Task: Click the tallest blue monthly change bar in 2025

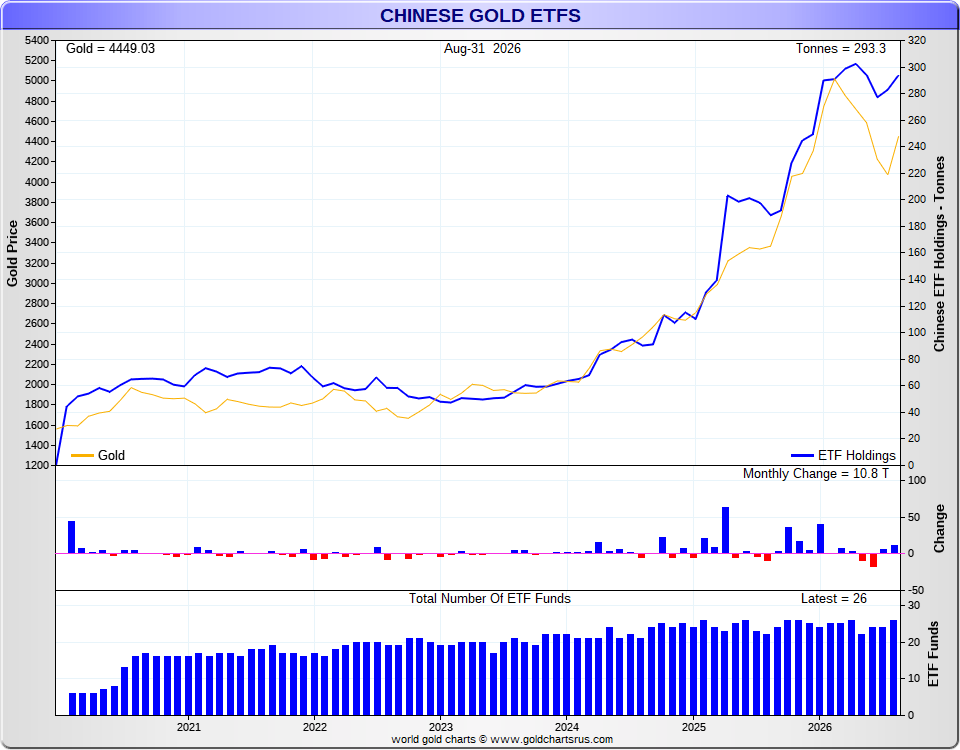Action: (726, 530)
